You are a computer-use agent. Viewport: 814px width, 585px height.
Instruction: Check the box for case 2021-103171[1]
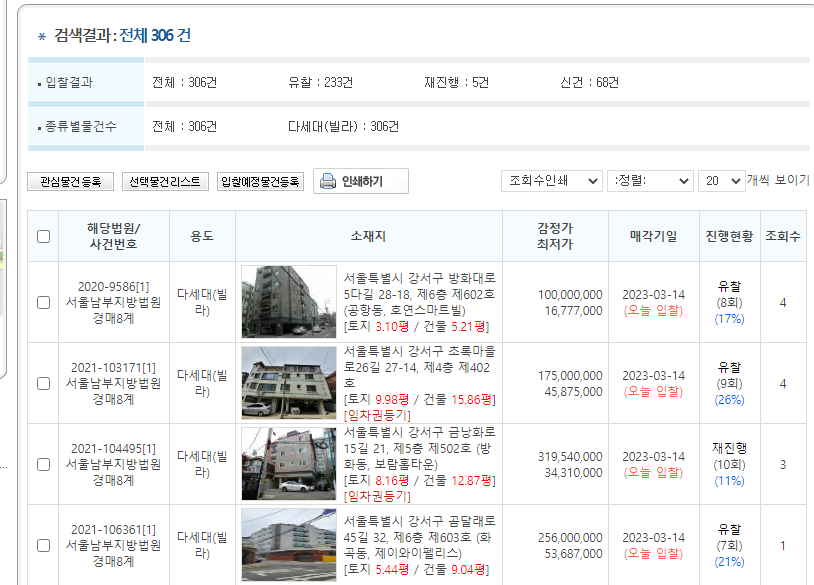point(44,384)
